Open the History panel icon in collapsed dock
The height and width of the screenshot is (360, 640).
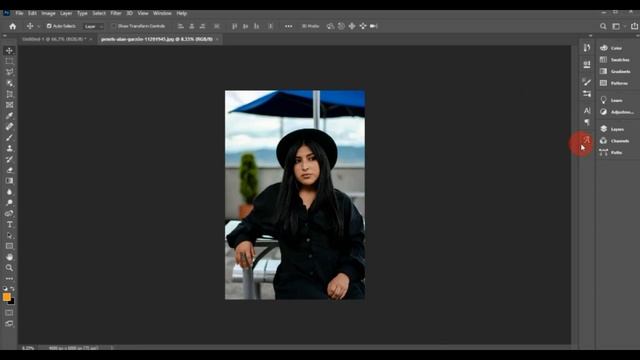point(587,48)
